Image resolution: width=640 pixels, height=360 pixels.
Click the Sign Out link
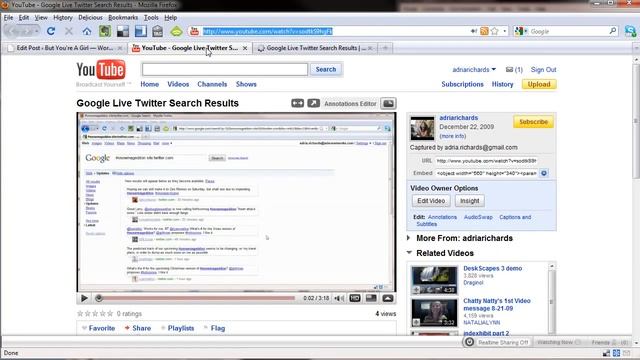point(543,70)
